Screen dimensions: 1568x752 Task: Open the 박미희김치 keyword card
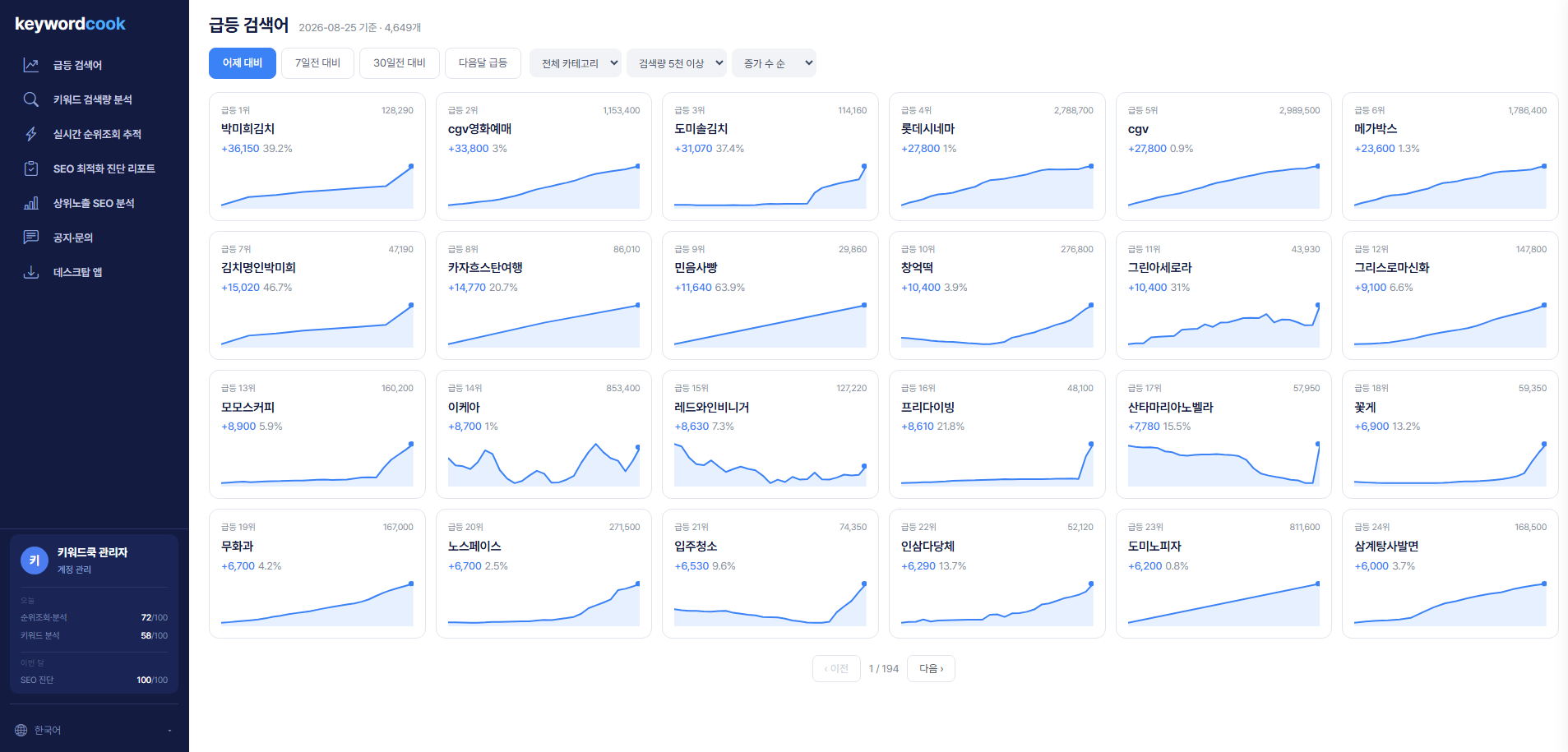coord(317,157)
